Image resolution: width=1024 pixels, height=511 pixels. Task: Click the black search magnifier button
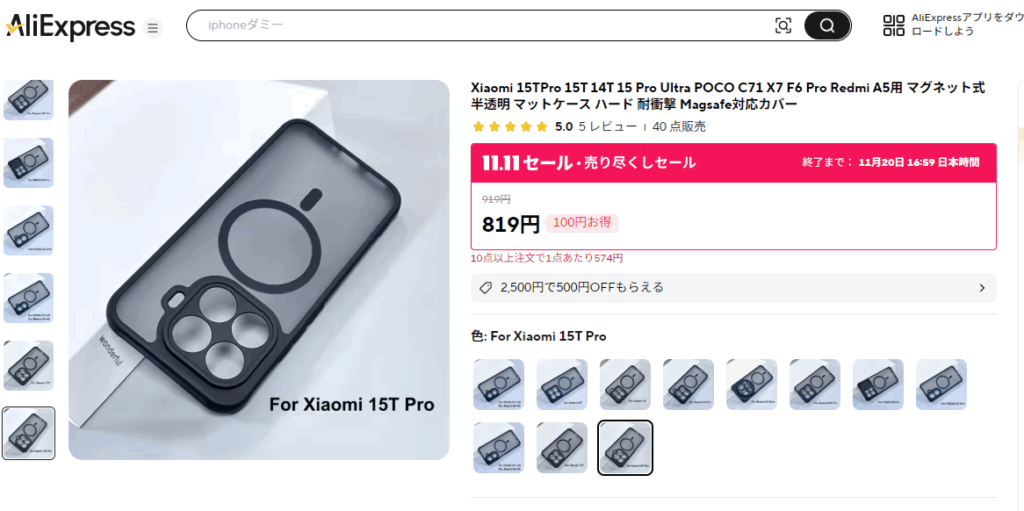tap(827, 25)
